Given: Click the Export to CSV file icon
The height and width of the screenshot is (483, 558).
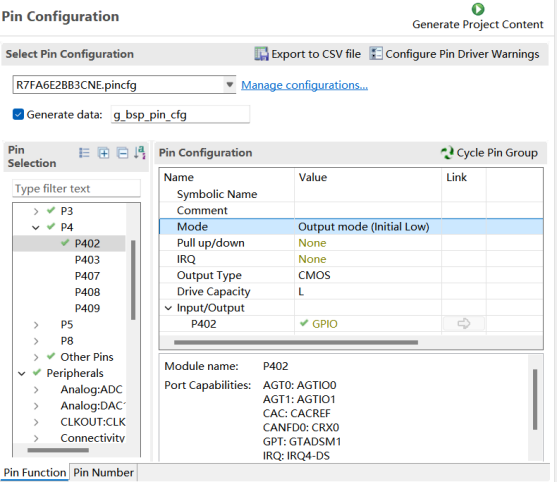Looking at the screenshot, I should [262, 54].
